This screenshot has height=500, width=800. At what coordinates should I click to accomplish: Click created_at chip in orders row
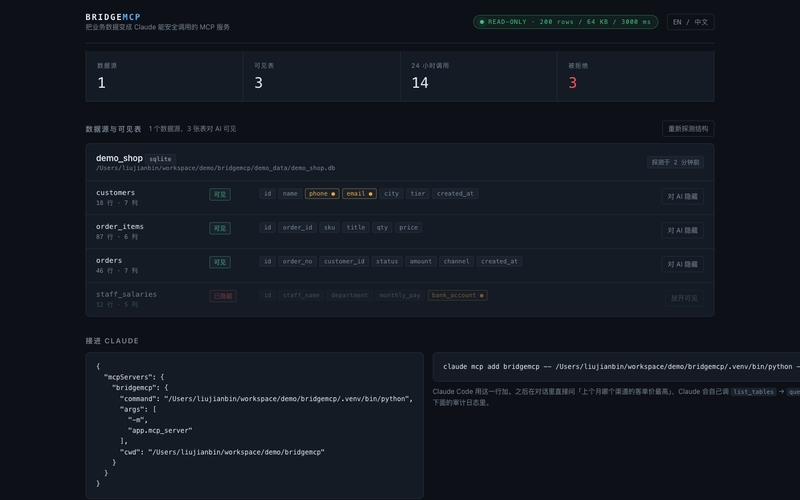point(499,261)
